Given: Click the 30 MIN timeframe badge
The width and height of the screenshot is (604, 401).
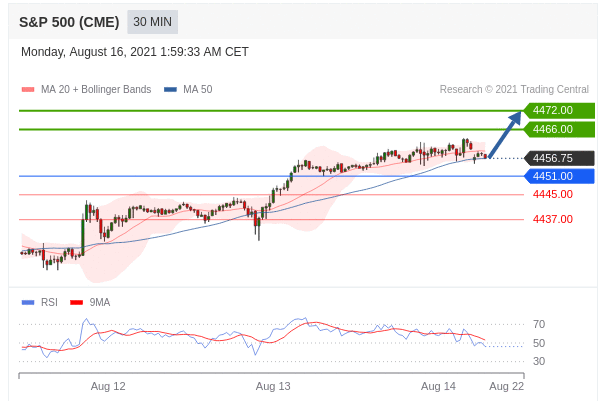Looking at the screenshot, I should [x=153, y=22].
